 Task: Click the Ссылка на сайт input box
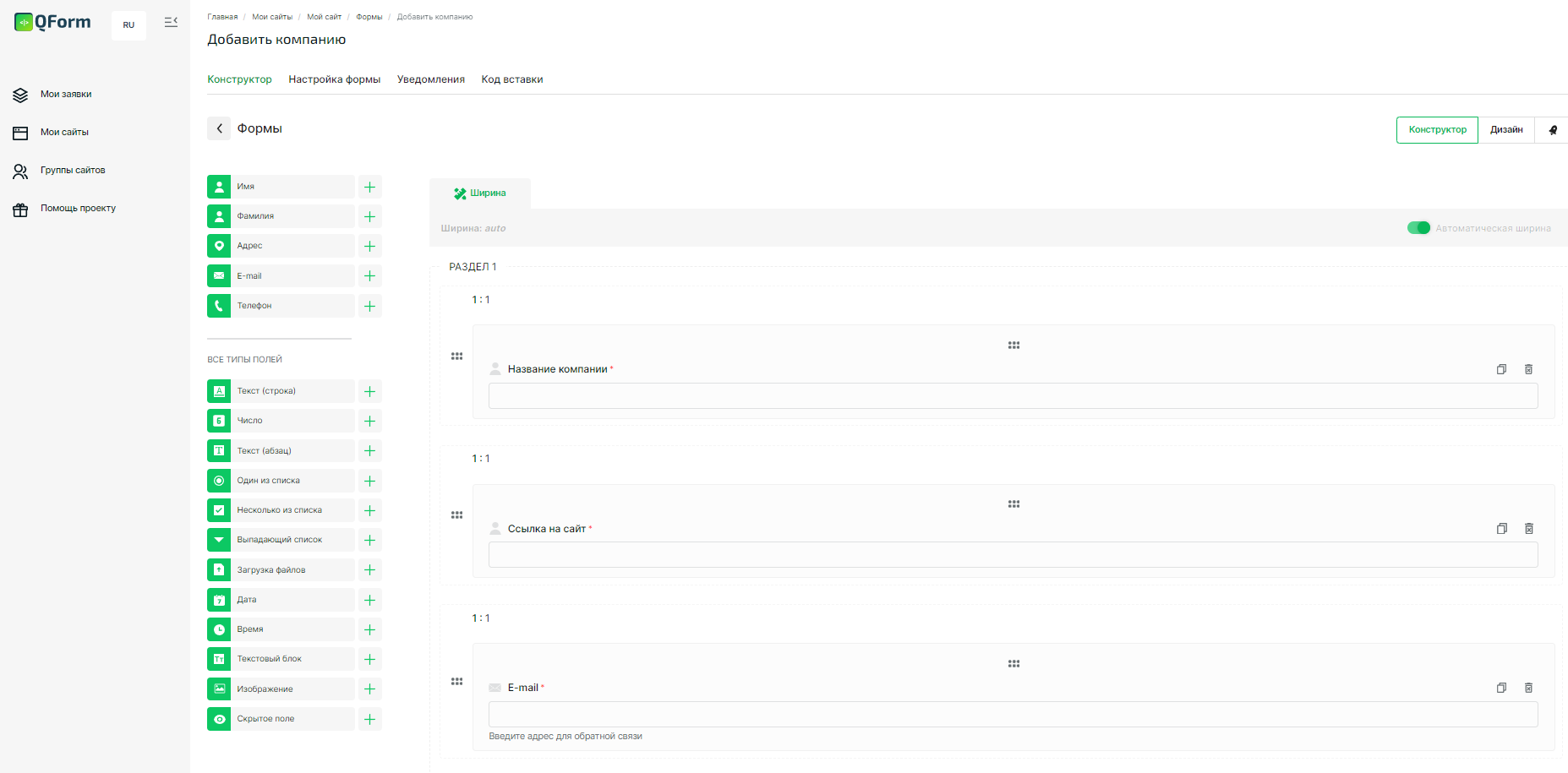tap(1013, 555)
